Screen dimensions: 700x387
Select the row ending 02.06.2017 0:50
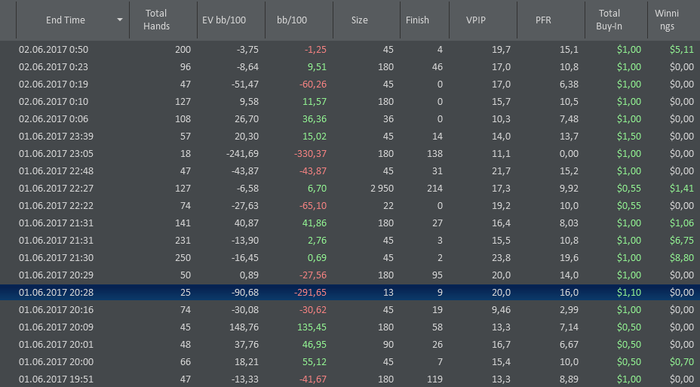click(x=350, y=50)
